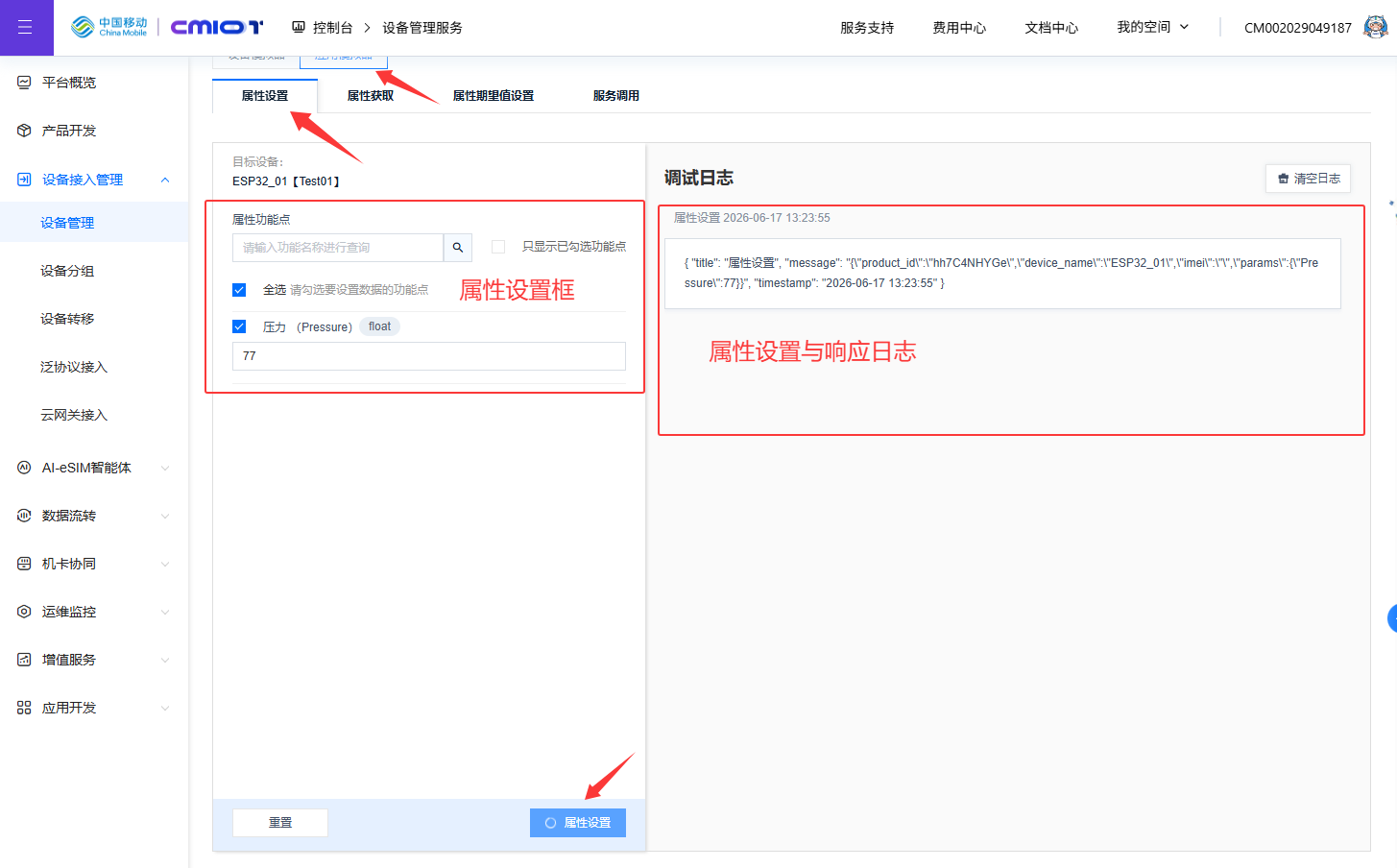Click the 清空日志 button

click(1308, 179)
